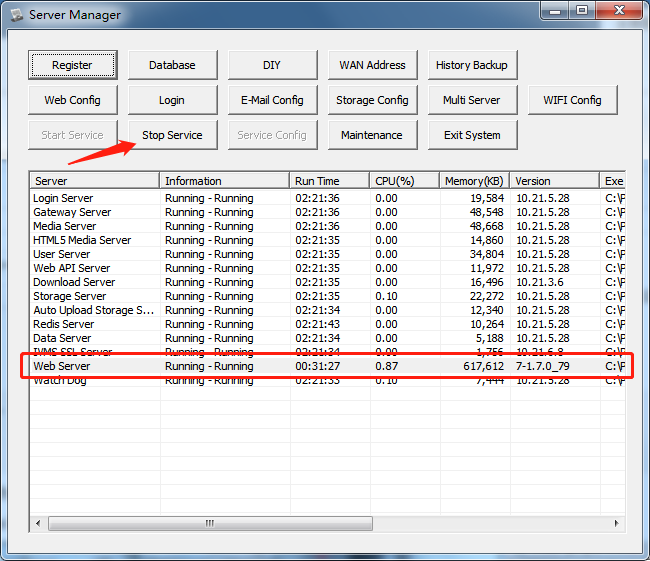Click Web Server run time 00:31:27
The width and height of the screenshot is (650, 561).
(318, 367)
